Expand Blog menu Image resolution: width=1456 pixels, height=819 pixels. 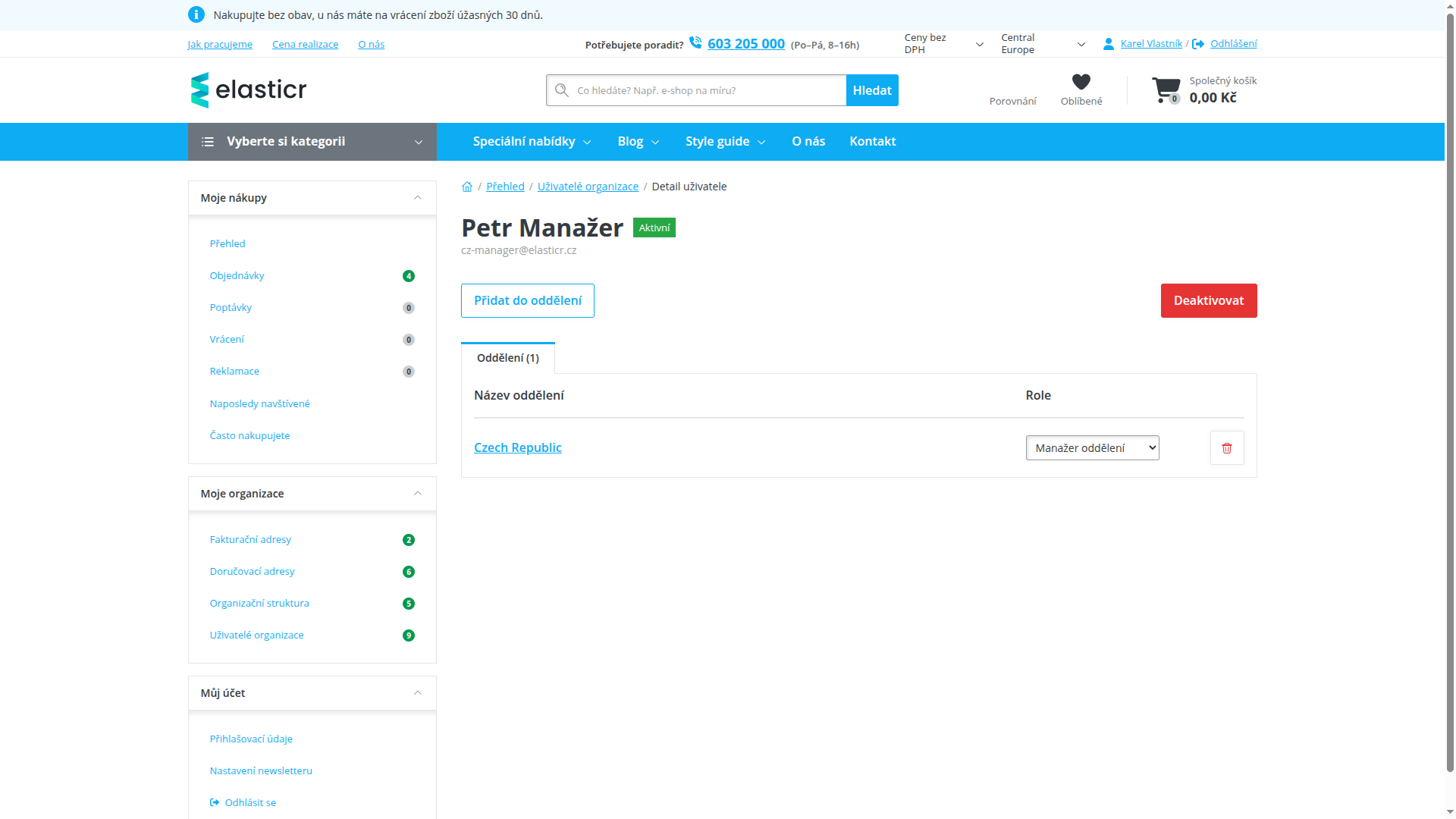(638, 142)
